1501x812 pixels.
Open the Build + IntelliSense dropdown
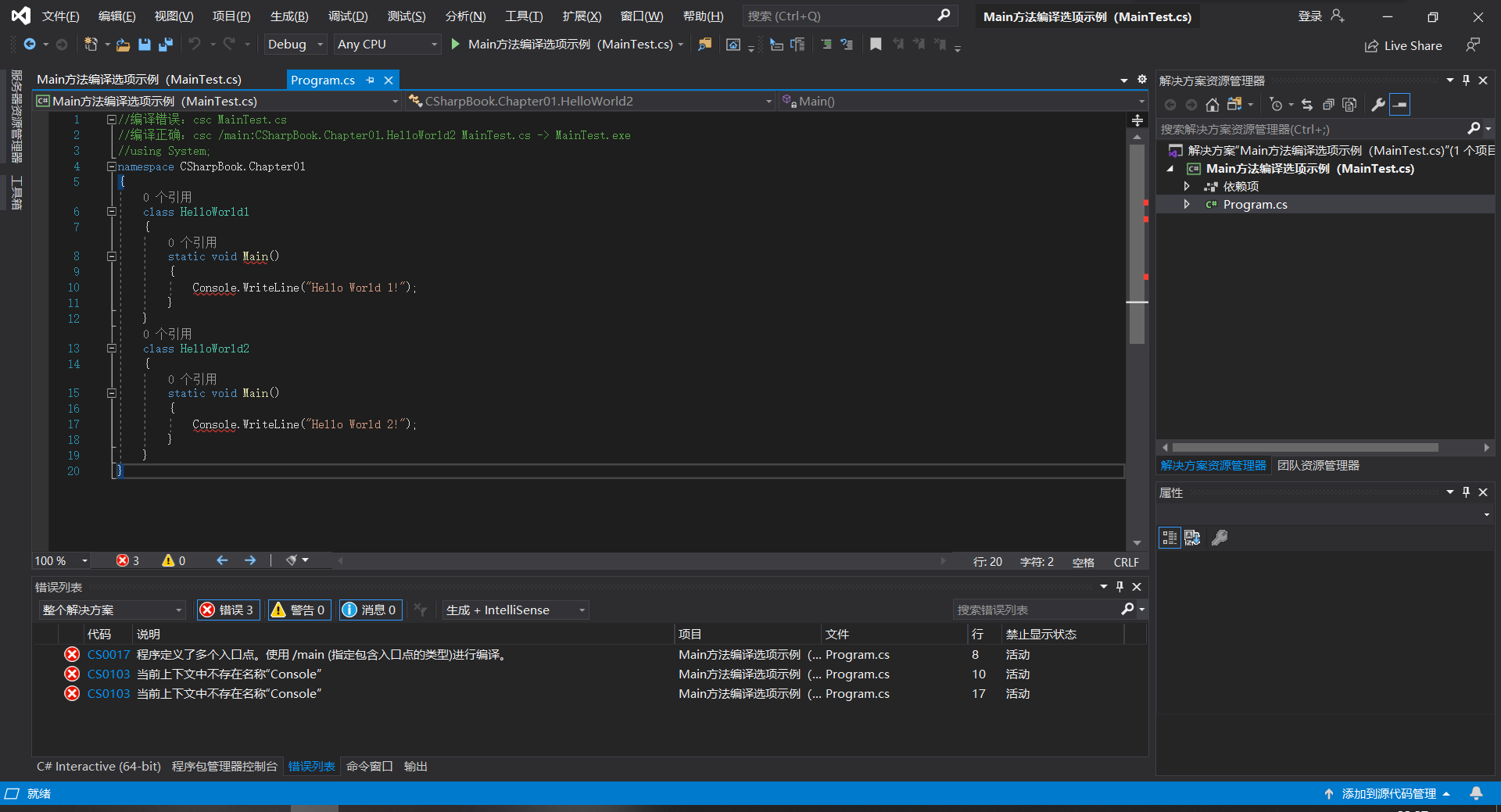coord(515,610)
